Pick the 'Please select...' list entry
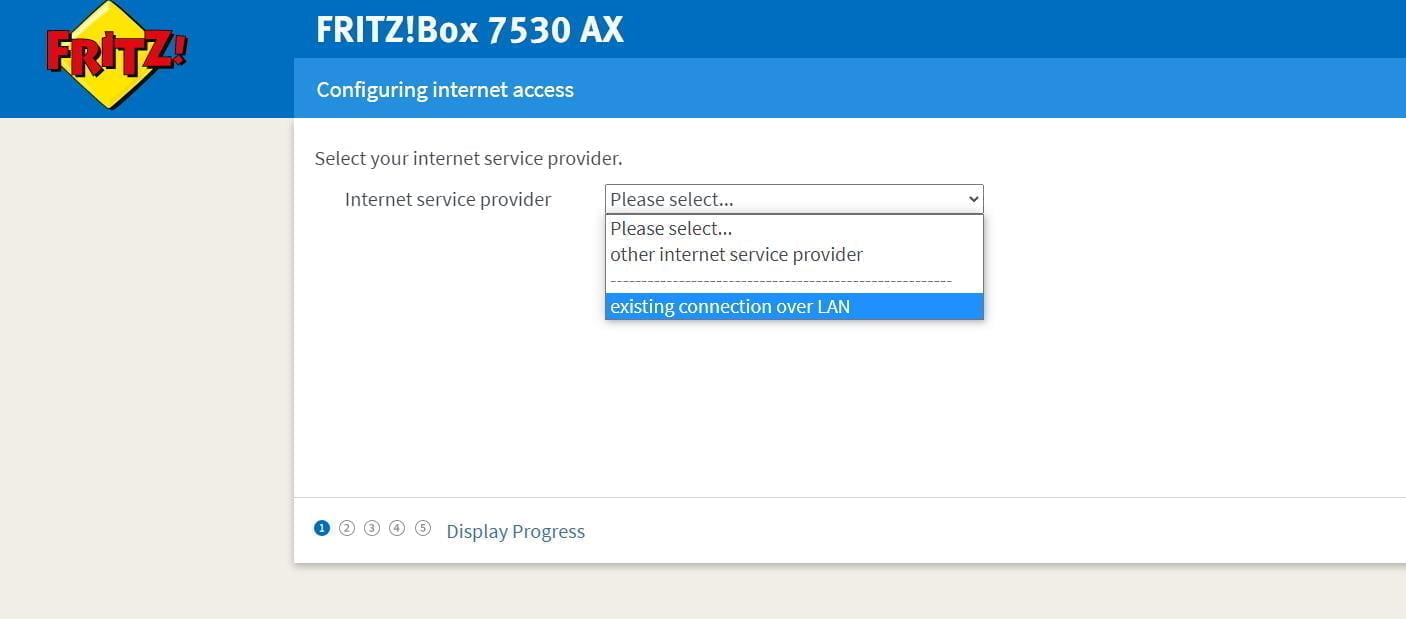Image resolution: width=1406 pixels, height=619 pixels. [x=671, y=228]
